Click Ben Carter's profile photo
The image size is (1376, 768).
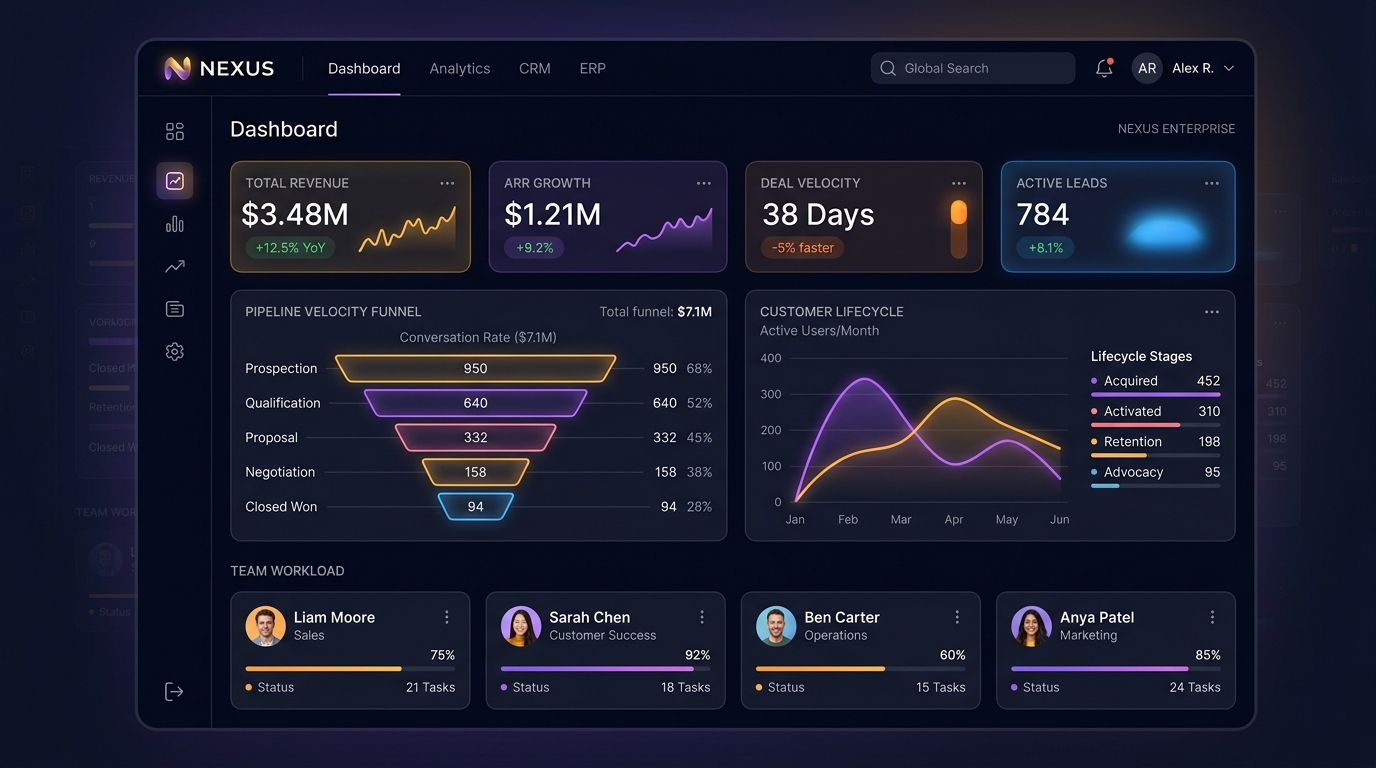point(776,626)
